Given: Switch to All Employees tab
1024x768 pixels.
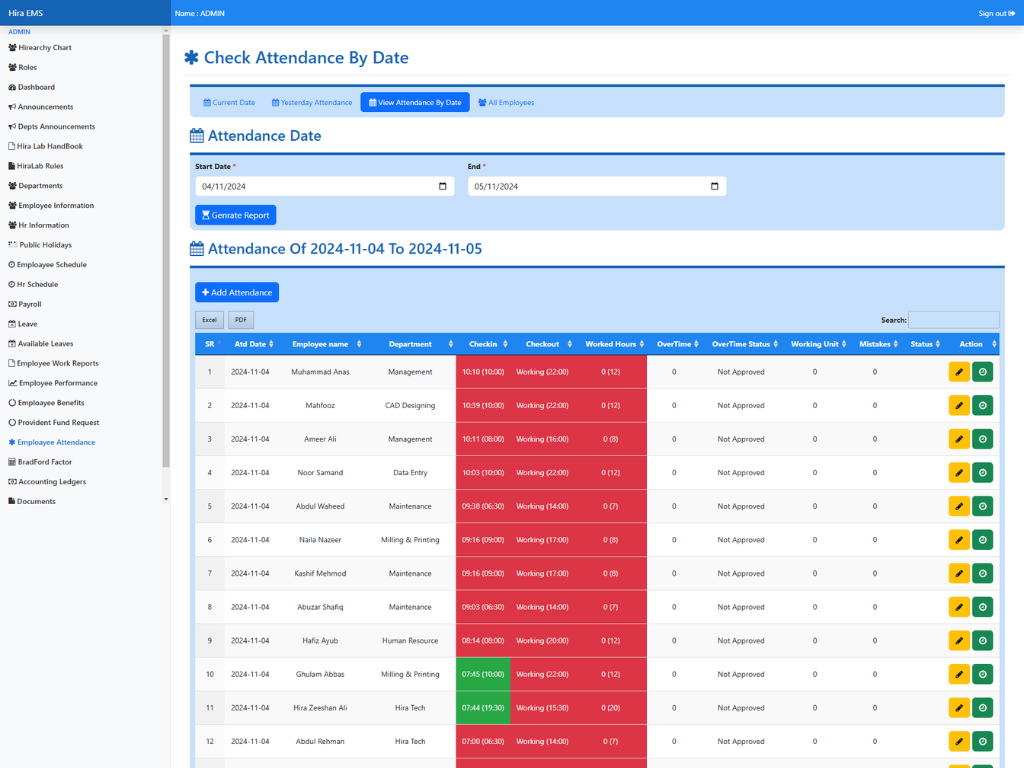Looking at the screenshot, I should [x=506, y=102].
